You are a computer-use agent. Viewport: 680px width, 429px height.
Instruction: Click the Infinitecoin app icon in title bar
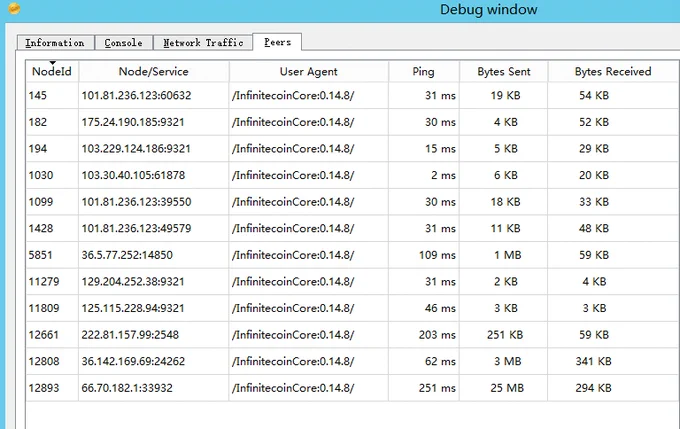pyautogui.click(x=14, y=8)
